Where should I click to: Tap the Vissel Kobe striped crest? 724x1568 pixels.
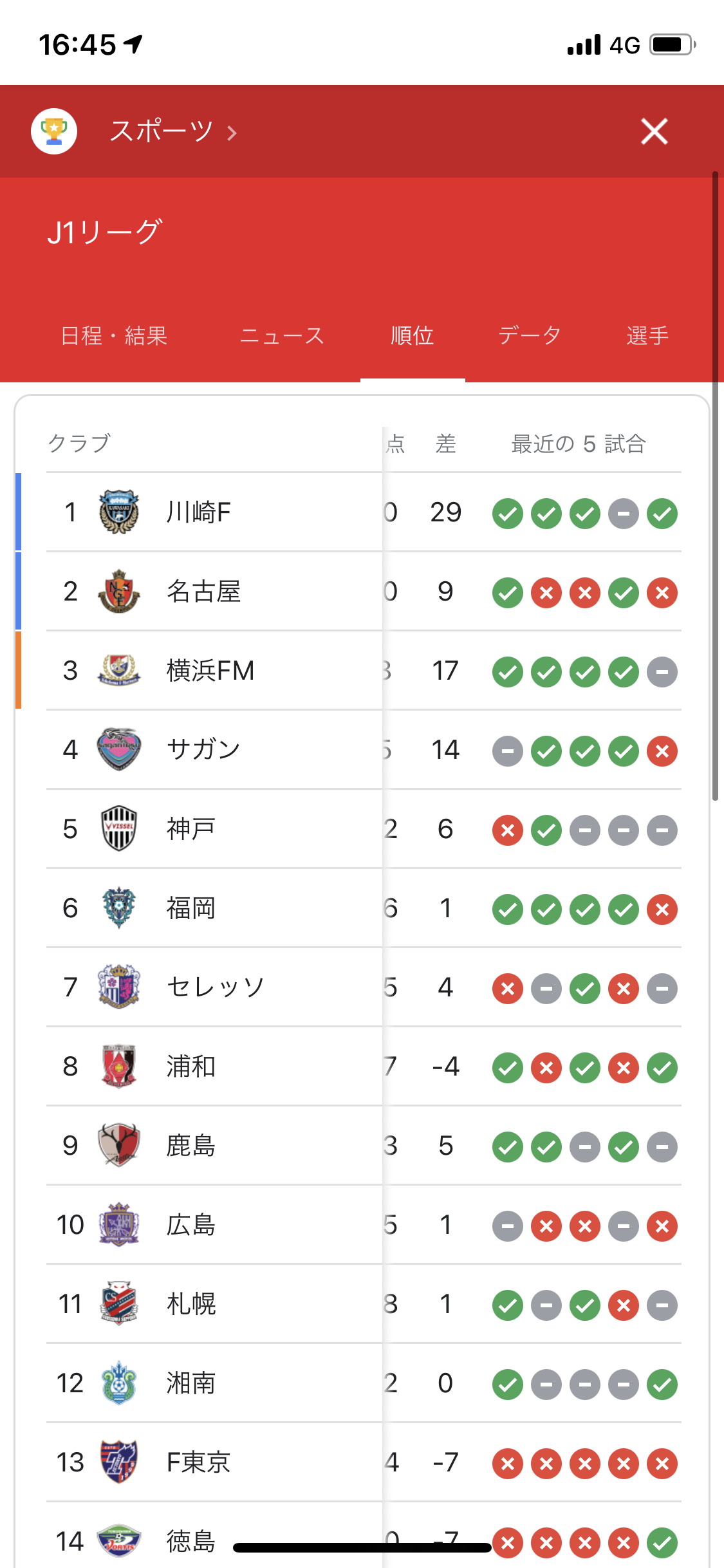119,829
